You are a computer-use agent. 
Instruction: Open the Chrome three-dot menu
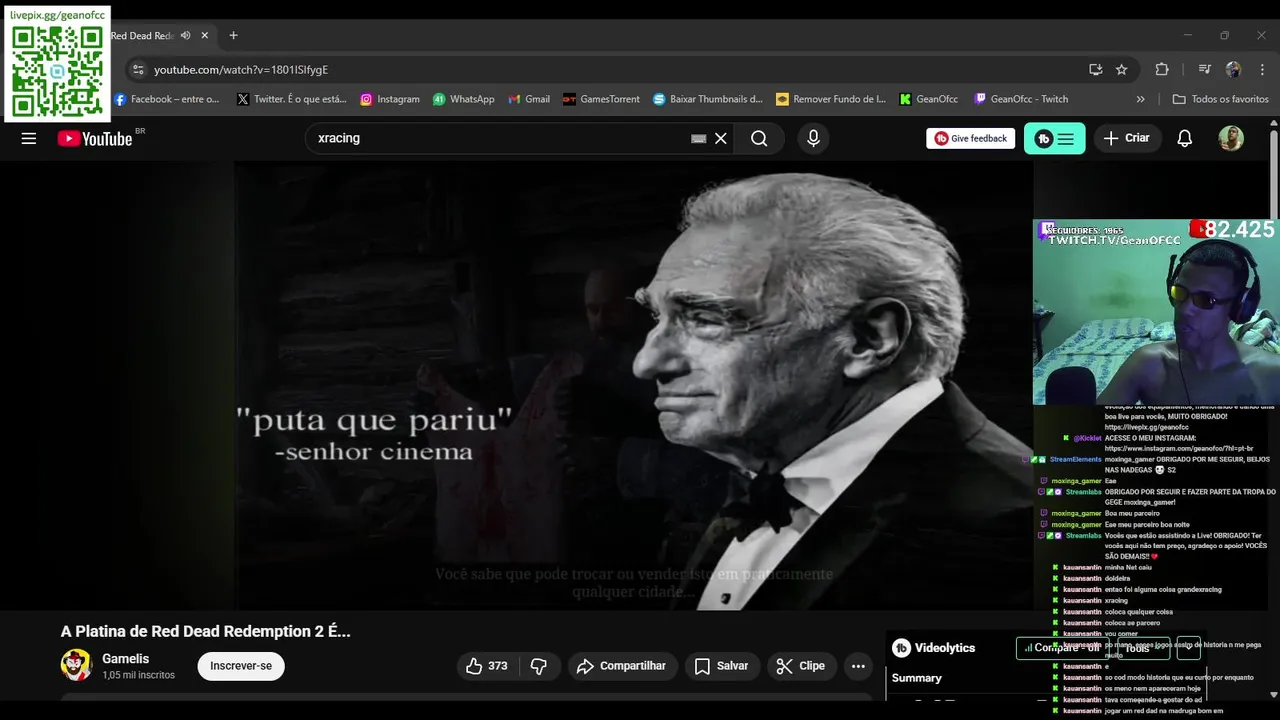pos(1262,70)
